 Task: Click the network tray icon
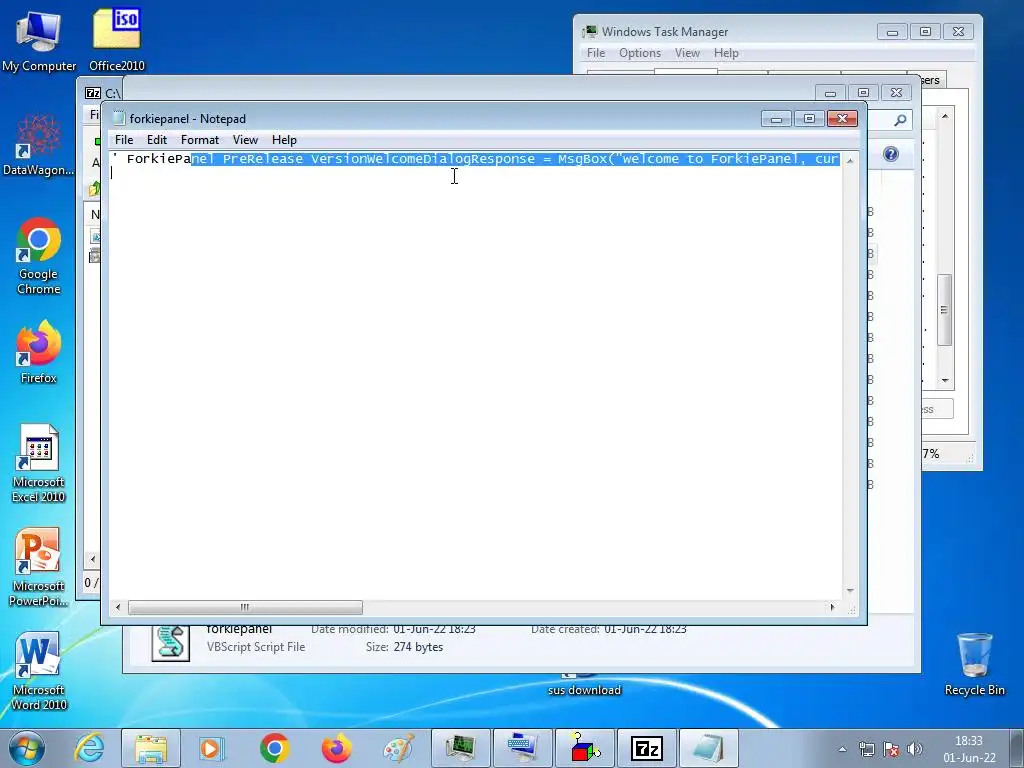[x=867, y=749]
